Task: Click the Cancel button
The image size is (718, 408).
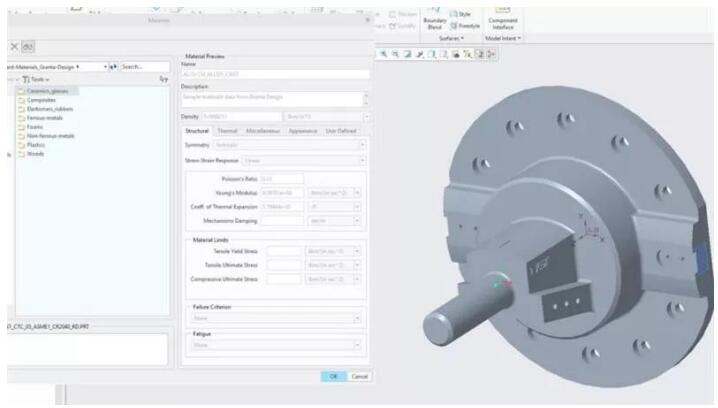Action: (x=359, y=376)
